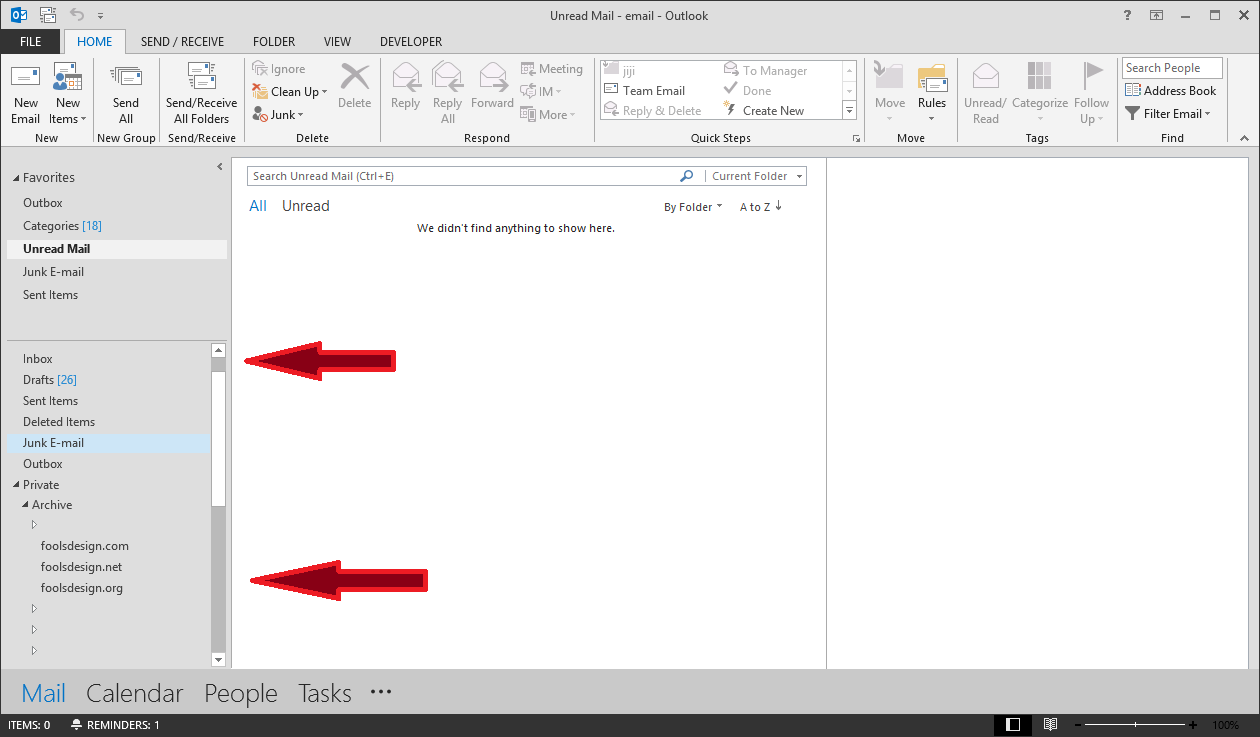Open the FILE menu
This screenshot has width=1260, height=737.
(30, 41)
